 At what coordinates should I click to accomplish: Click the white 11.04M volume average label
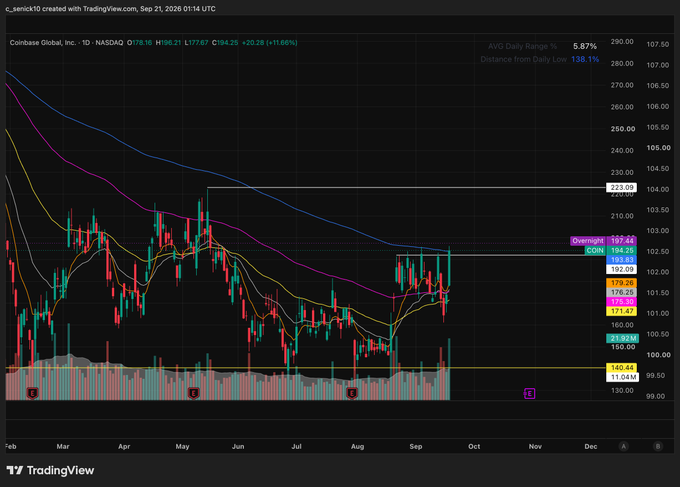[622, 377]
